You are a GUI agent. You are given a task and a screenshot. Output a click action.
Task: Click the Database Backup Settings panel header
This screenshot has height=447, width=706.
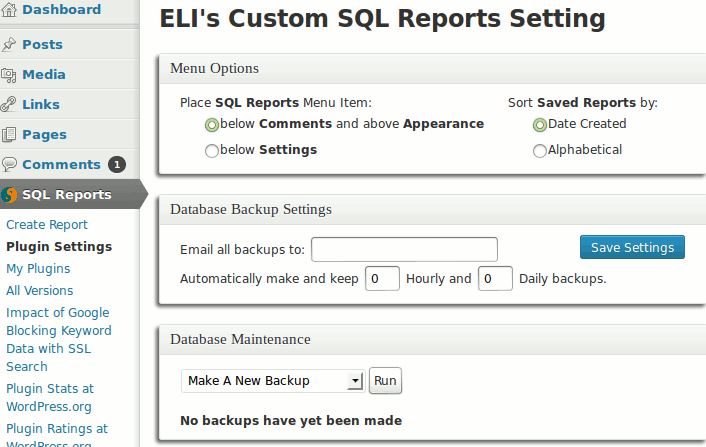(432, 210)
